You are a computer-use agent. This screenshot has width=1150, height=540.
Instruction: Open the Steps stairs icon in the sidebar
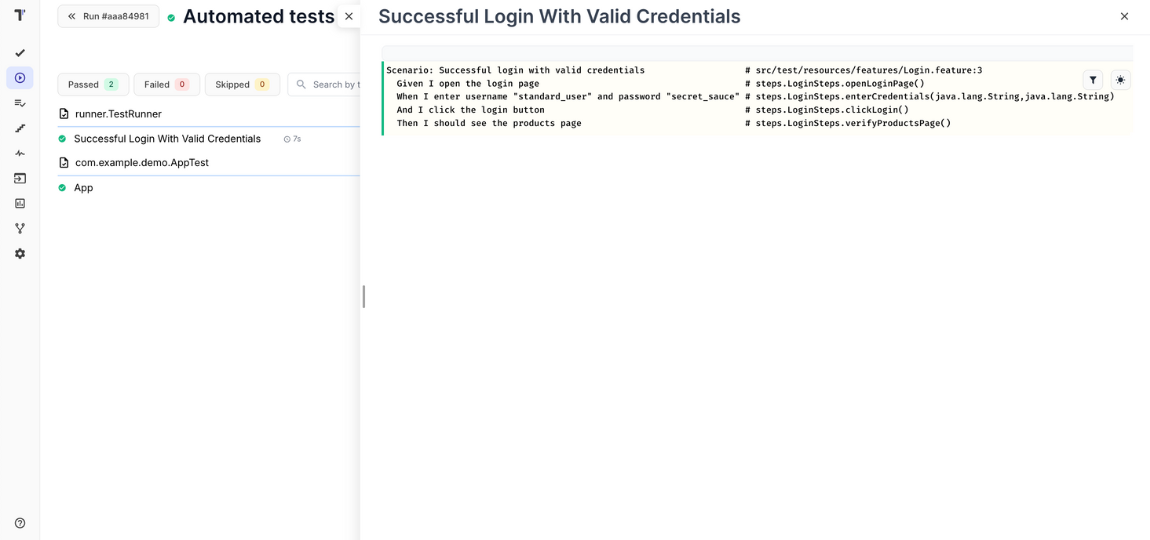pos(19,128)
